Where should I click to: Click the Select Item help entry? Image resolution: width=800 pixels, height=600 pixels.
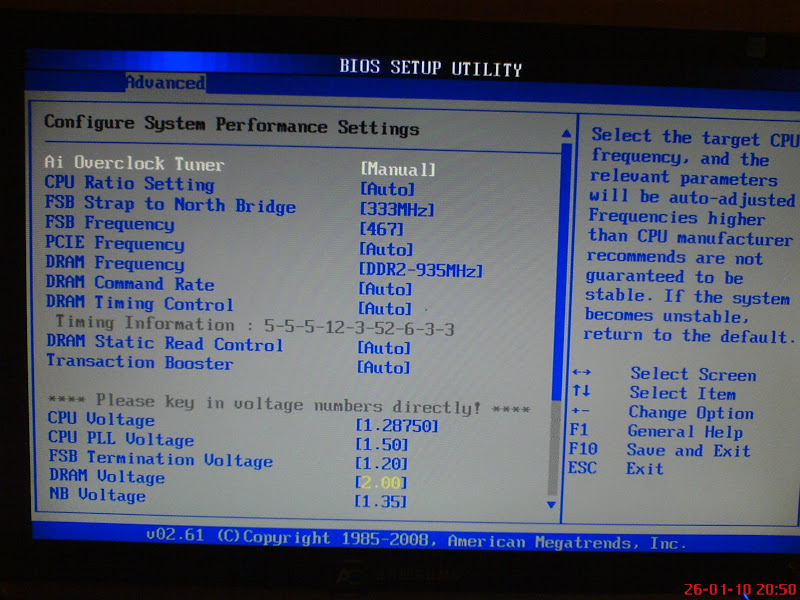coord(683,393)
